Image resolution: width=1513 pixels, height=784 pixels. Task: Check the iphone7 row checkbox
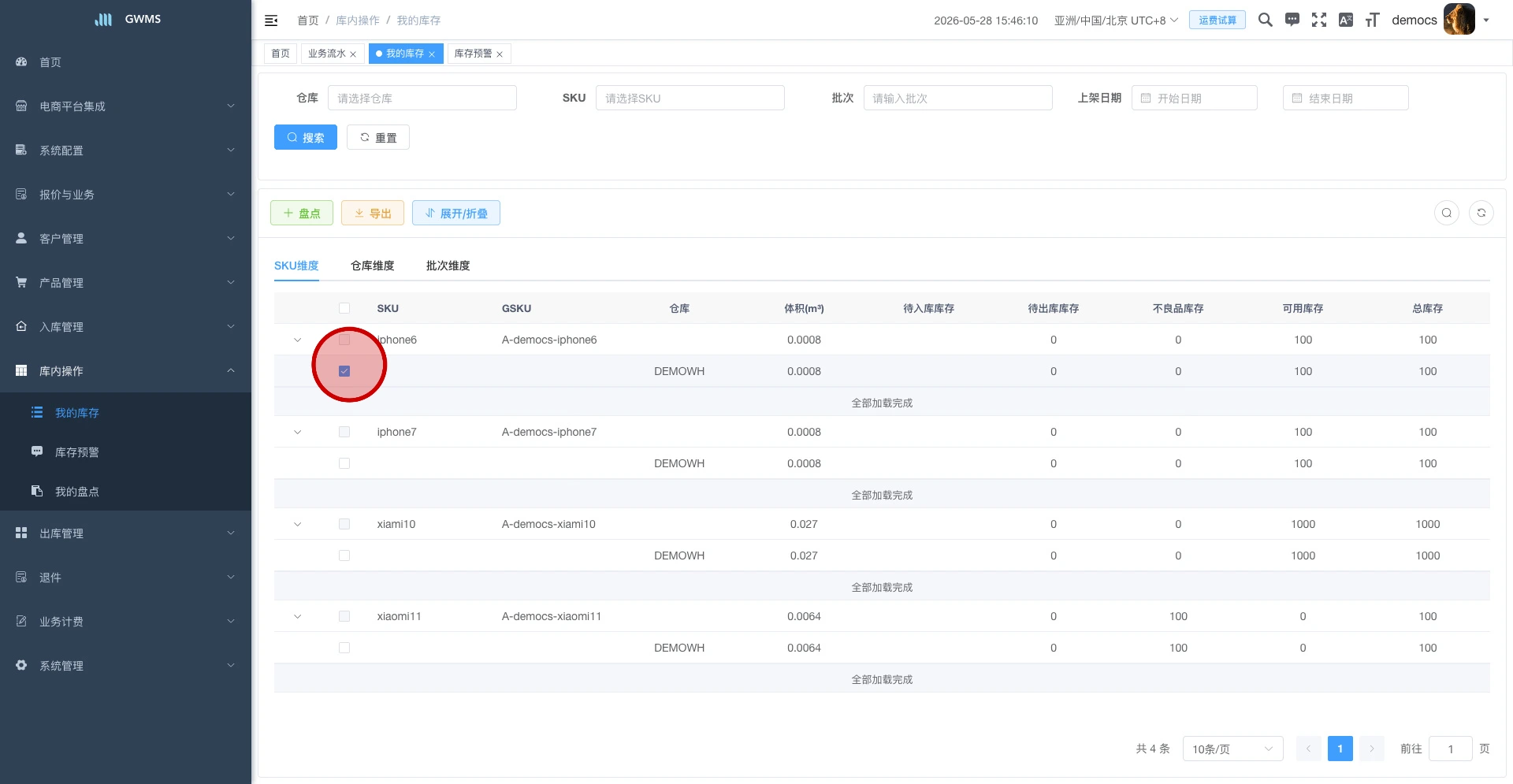[344, 432]
